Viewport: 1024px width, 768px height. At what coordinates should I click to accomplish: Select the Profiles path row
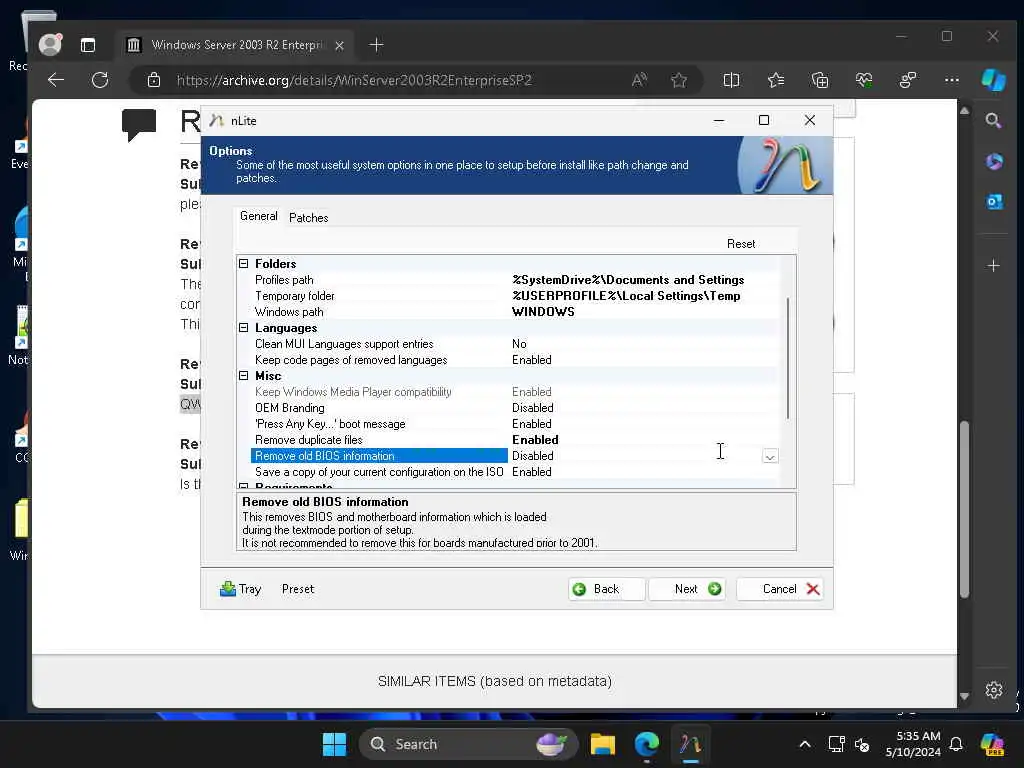[507, 280]
